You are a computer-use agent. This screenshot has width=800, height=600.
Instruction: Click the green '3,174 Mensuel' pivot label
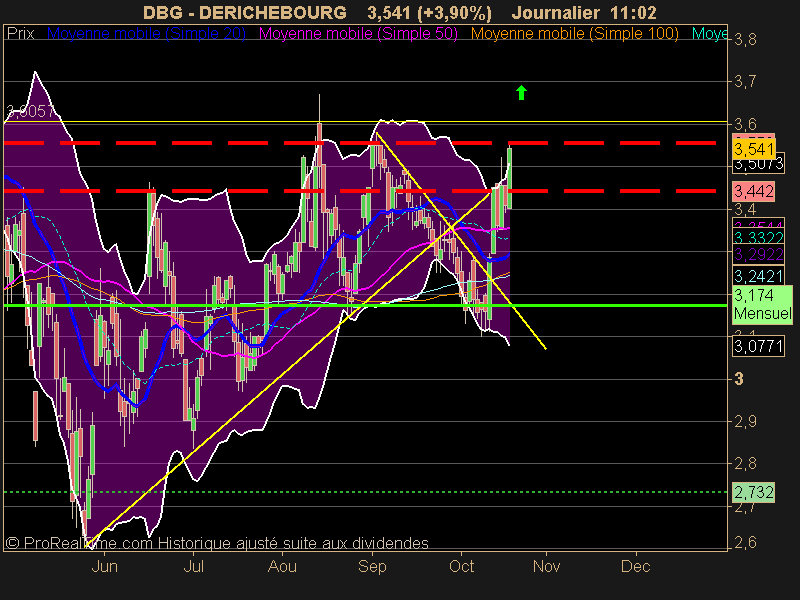pyautogui.click(x=762, y=304)
